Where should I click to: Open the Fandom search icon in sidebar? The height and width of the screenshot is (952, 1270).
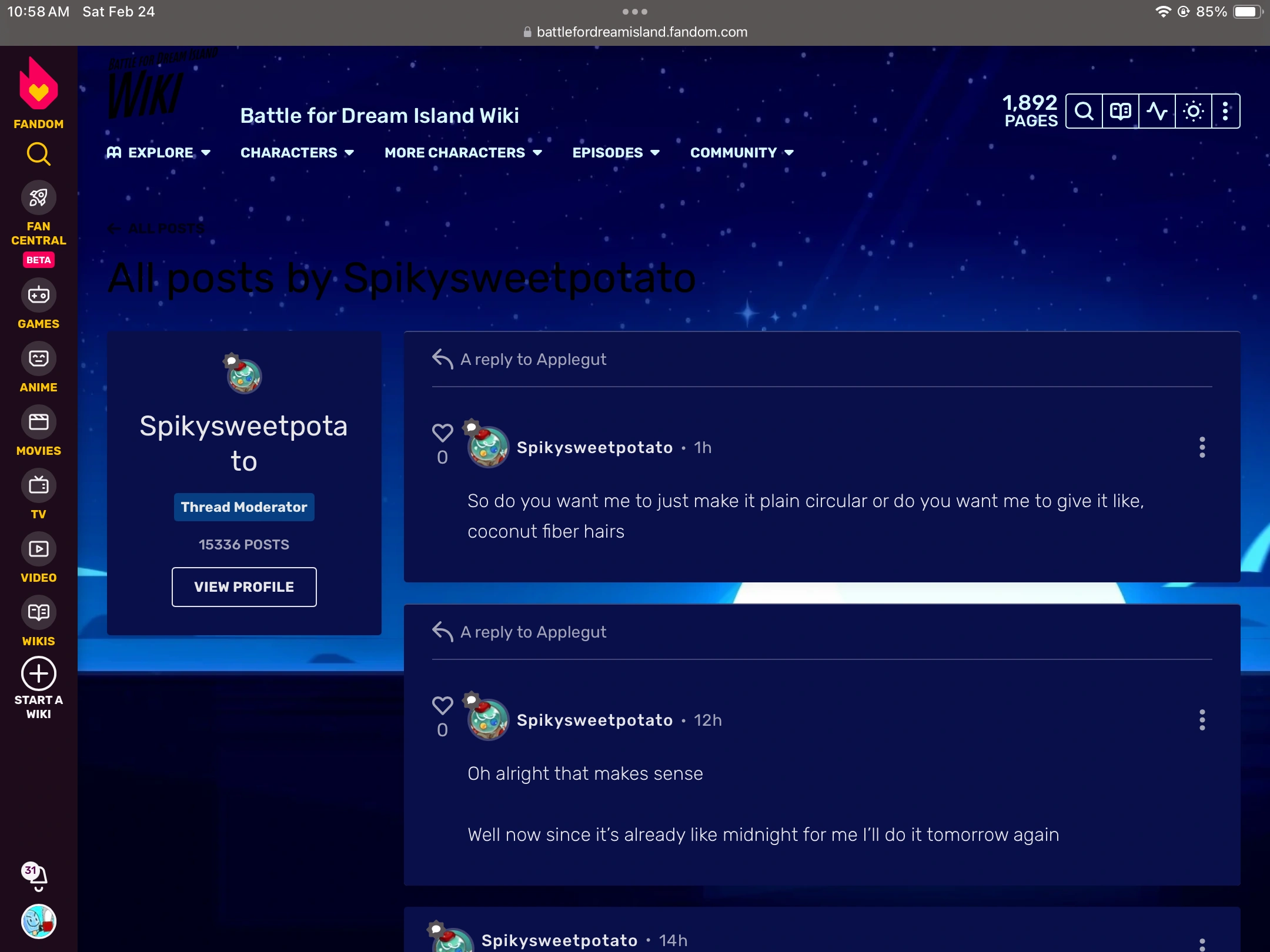coord(38,154)
